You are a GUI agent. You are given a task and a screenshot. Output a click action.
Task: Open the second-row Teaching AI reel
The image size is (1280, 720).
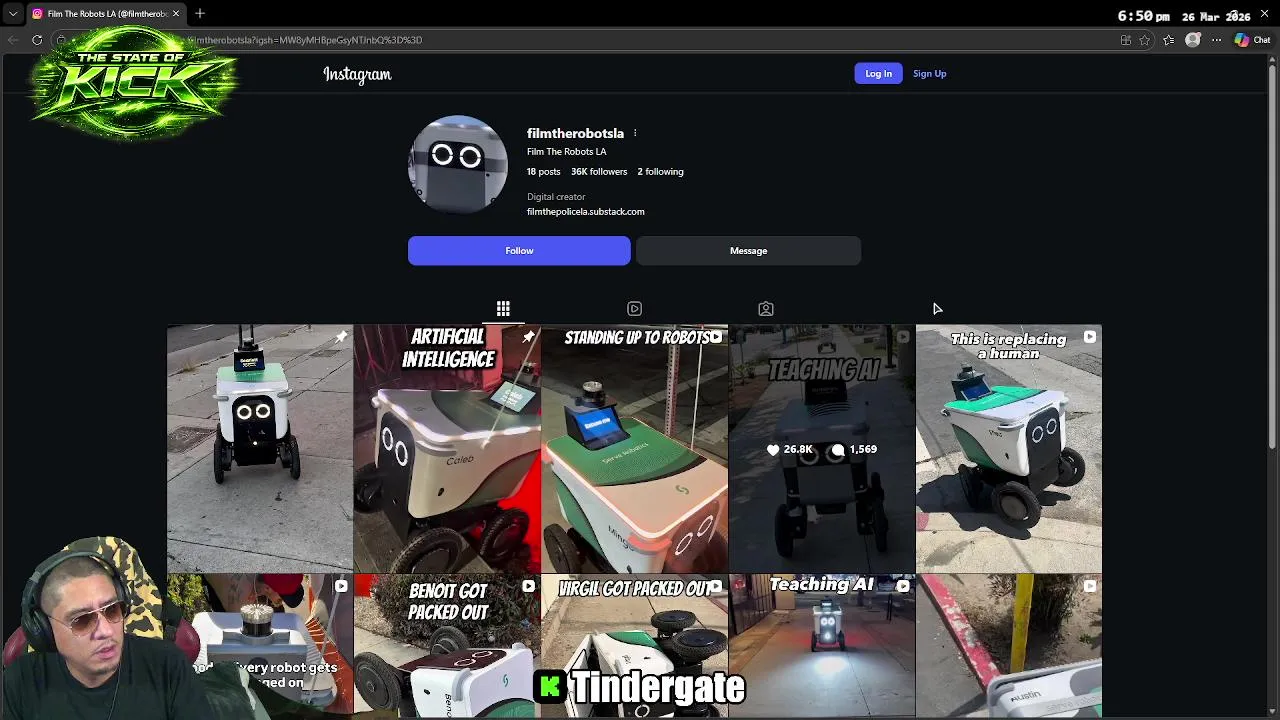[x=822, y=645]
